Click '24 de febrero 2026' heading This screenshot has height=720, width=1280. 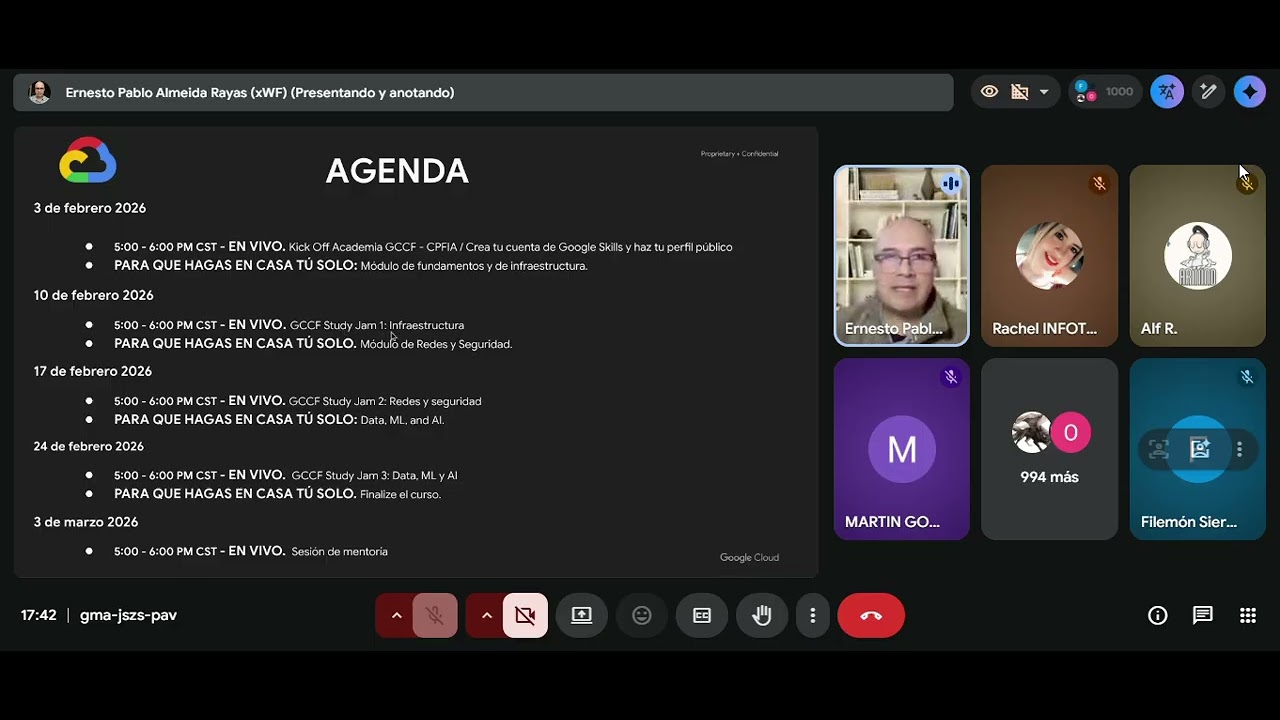89,446
